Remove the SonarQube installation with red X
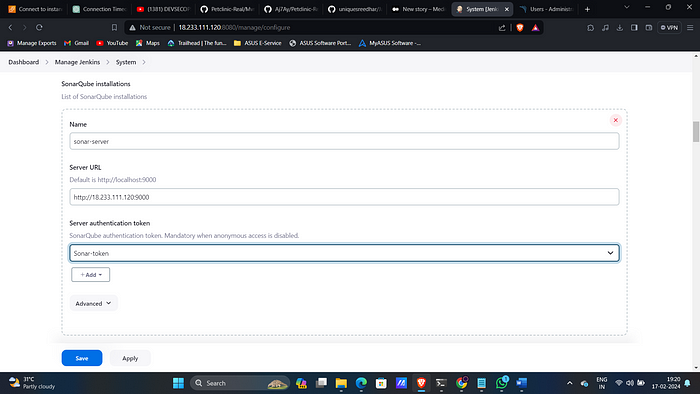The image size is (700, 394). point(615,120)
